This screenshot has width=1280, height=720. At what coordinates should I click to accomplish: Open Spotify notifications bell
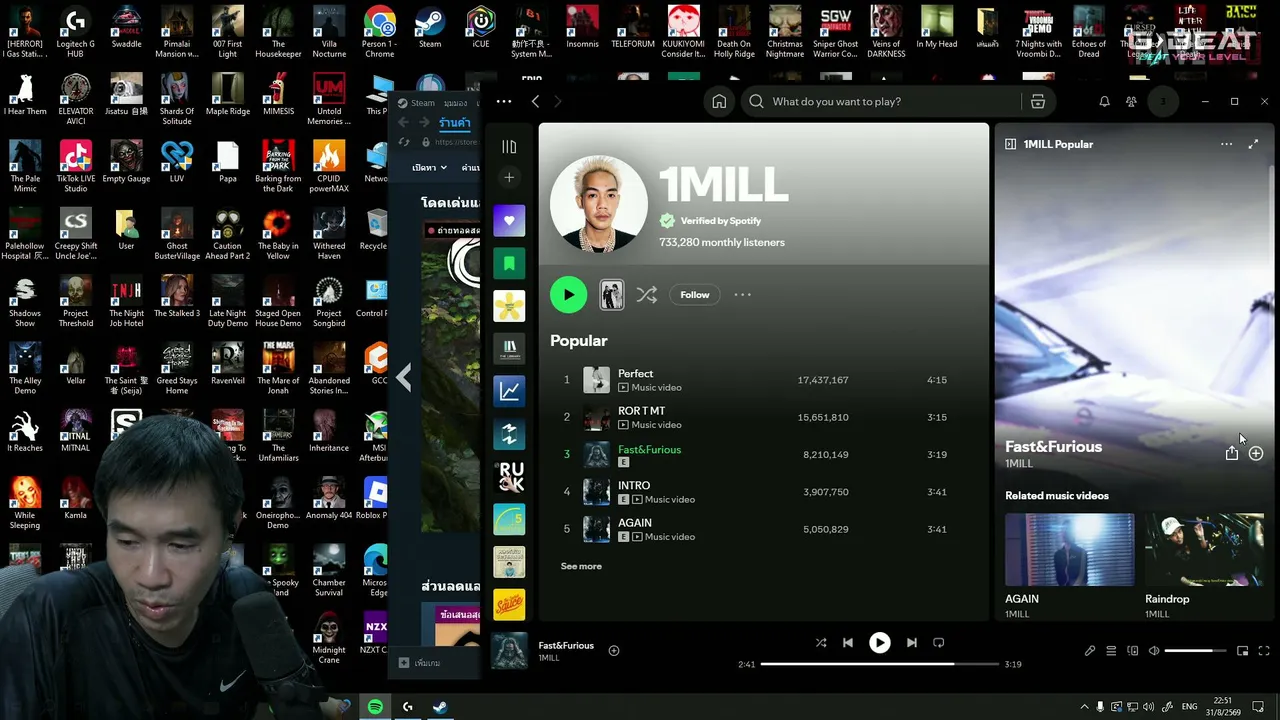(1104, 102)
